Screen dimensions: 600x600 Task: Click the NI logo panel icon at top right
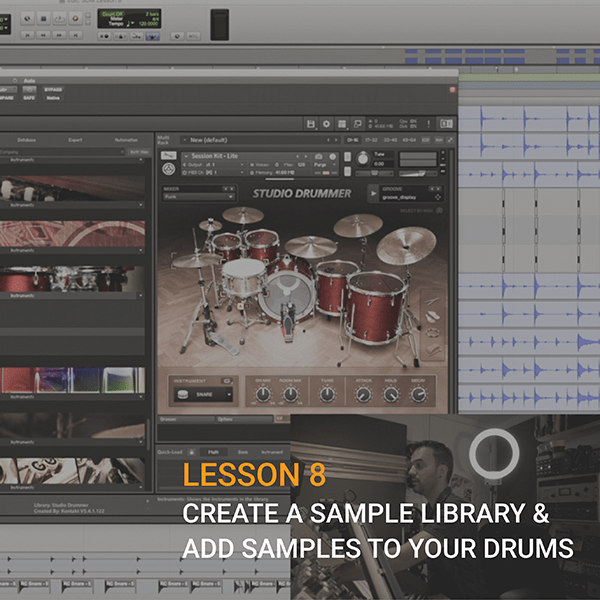click(x=446, y=124)
